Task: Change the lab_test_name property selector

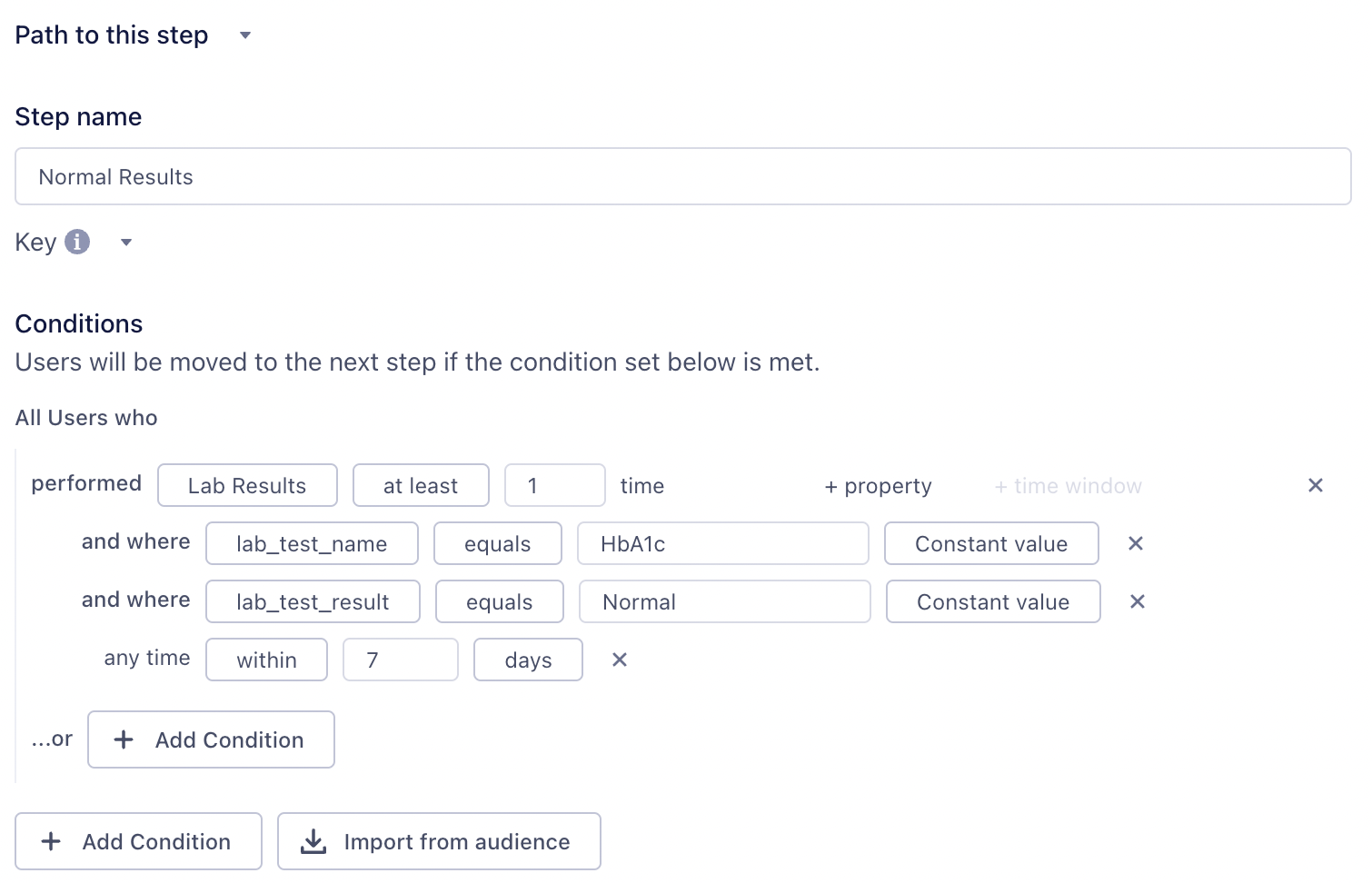Action: [312, 544]
